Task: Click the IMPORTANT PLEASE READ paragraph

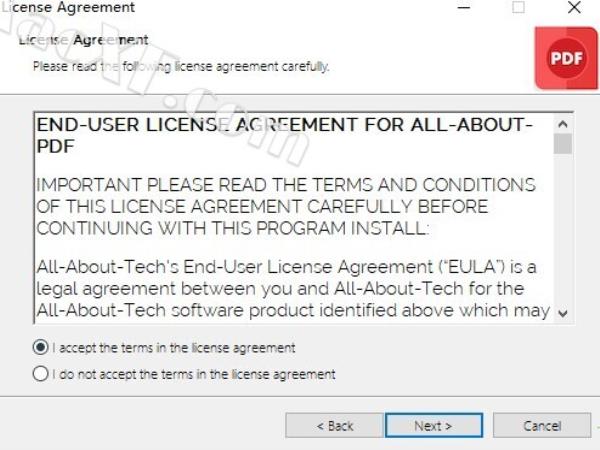Action: [286, 207]
